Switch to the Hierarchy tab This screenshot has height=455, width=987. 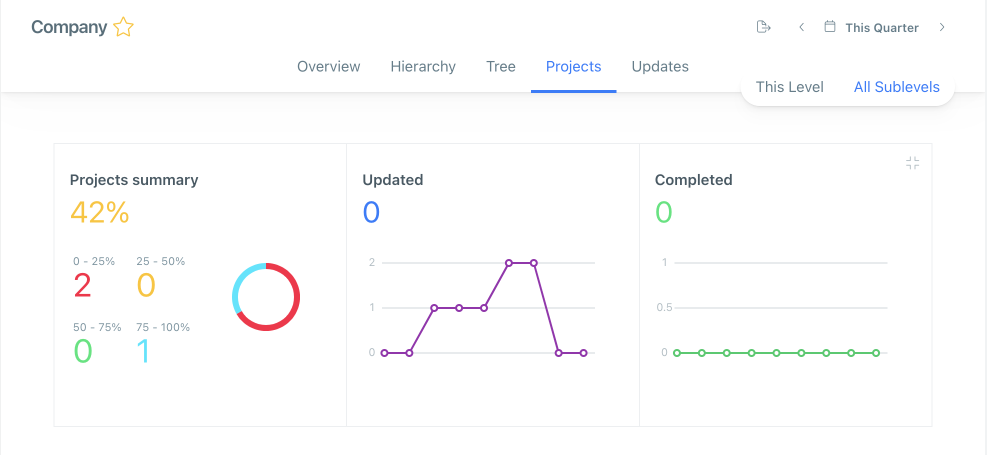click(423, 67)
